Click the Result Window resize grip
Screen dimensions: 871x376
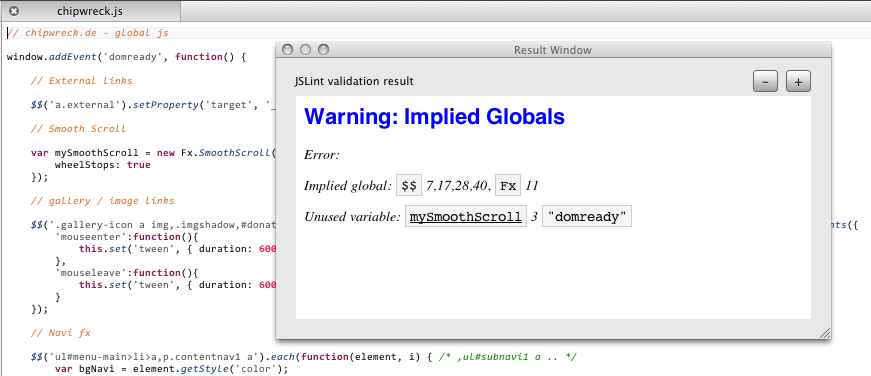[825, 333]
